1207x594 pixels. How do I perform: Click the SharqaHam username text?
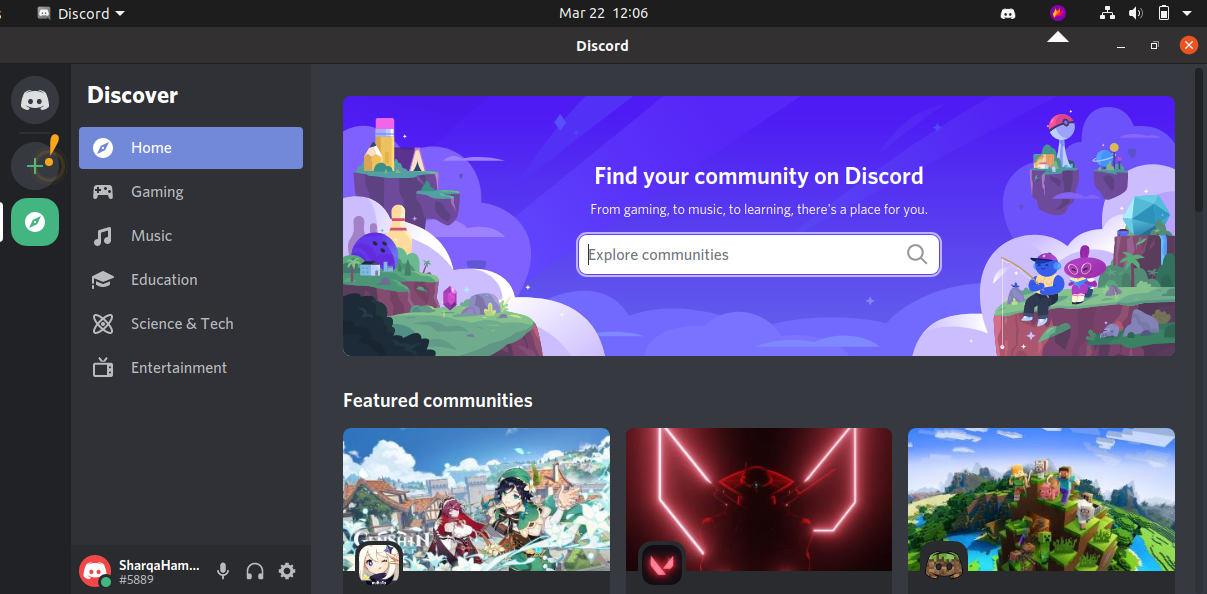pyautogui.click(x=159, y=565)
